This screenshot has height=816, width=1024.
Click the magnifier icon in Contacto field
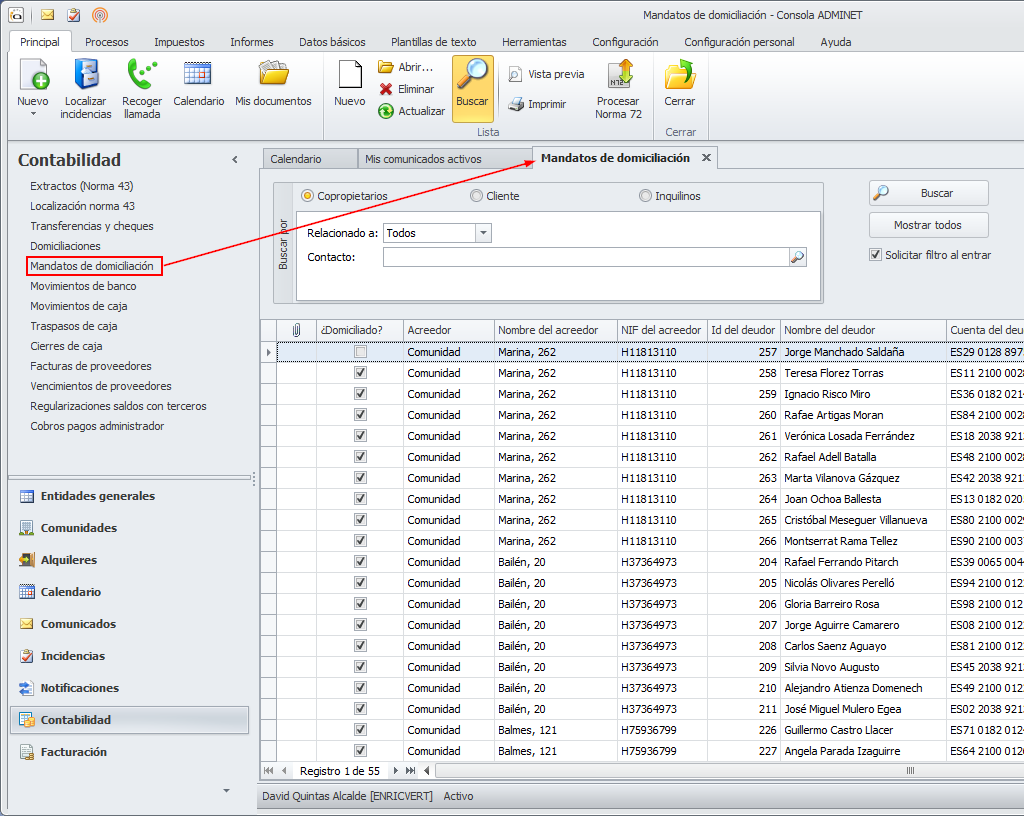(797, 257)
